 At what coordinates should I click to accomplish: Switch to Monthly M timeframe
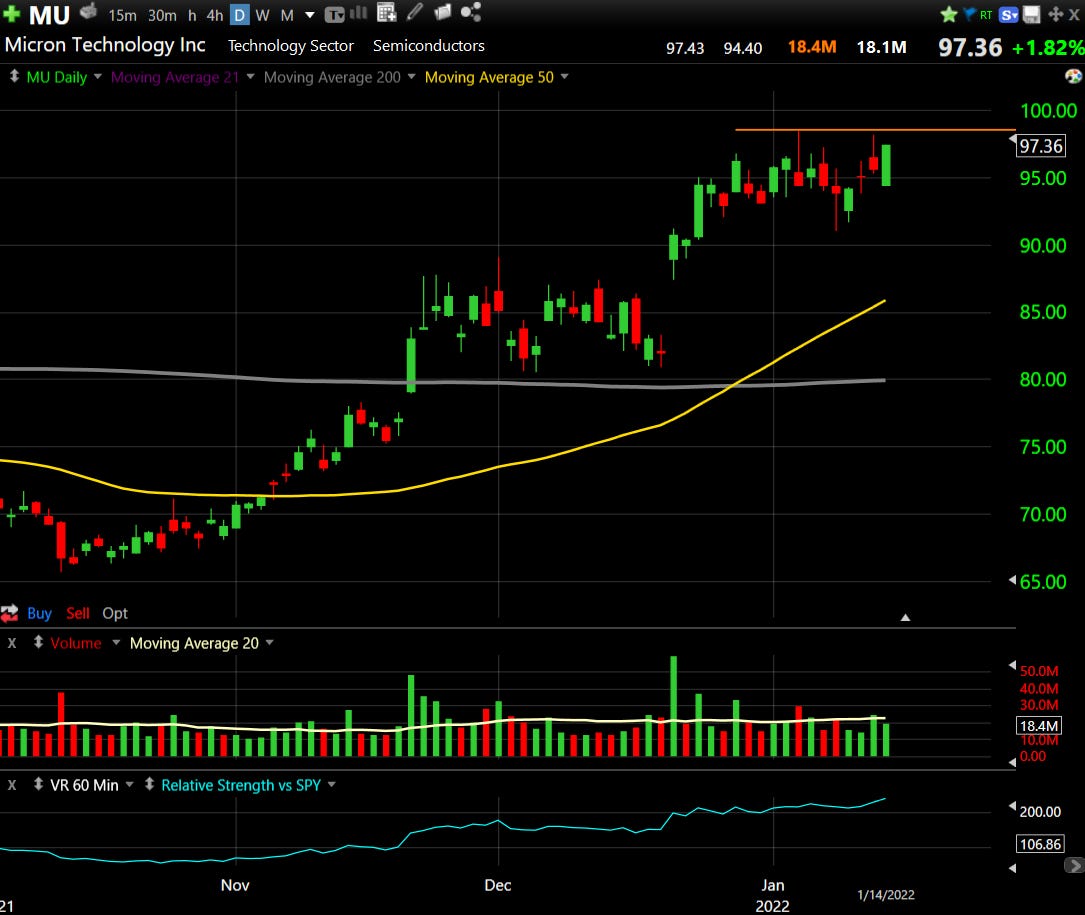tap(287, 15)
